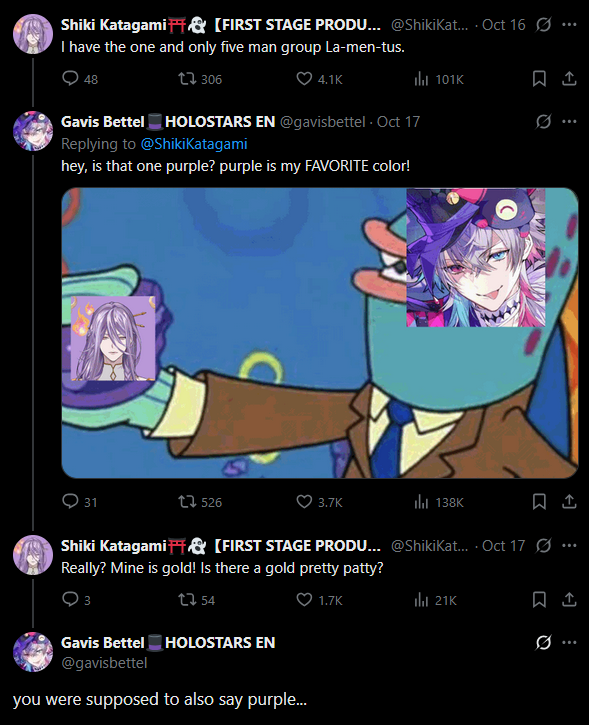Share Shiki's gold pretty patty tweet
The height and width of the screenshot is (725, 589).
pos(569,600)
